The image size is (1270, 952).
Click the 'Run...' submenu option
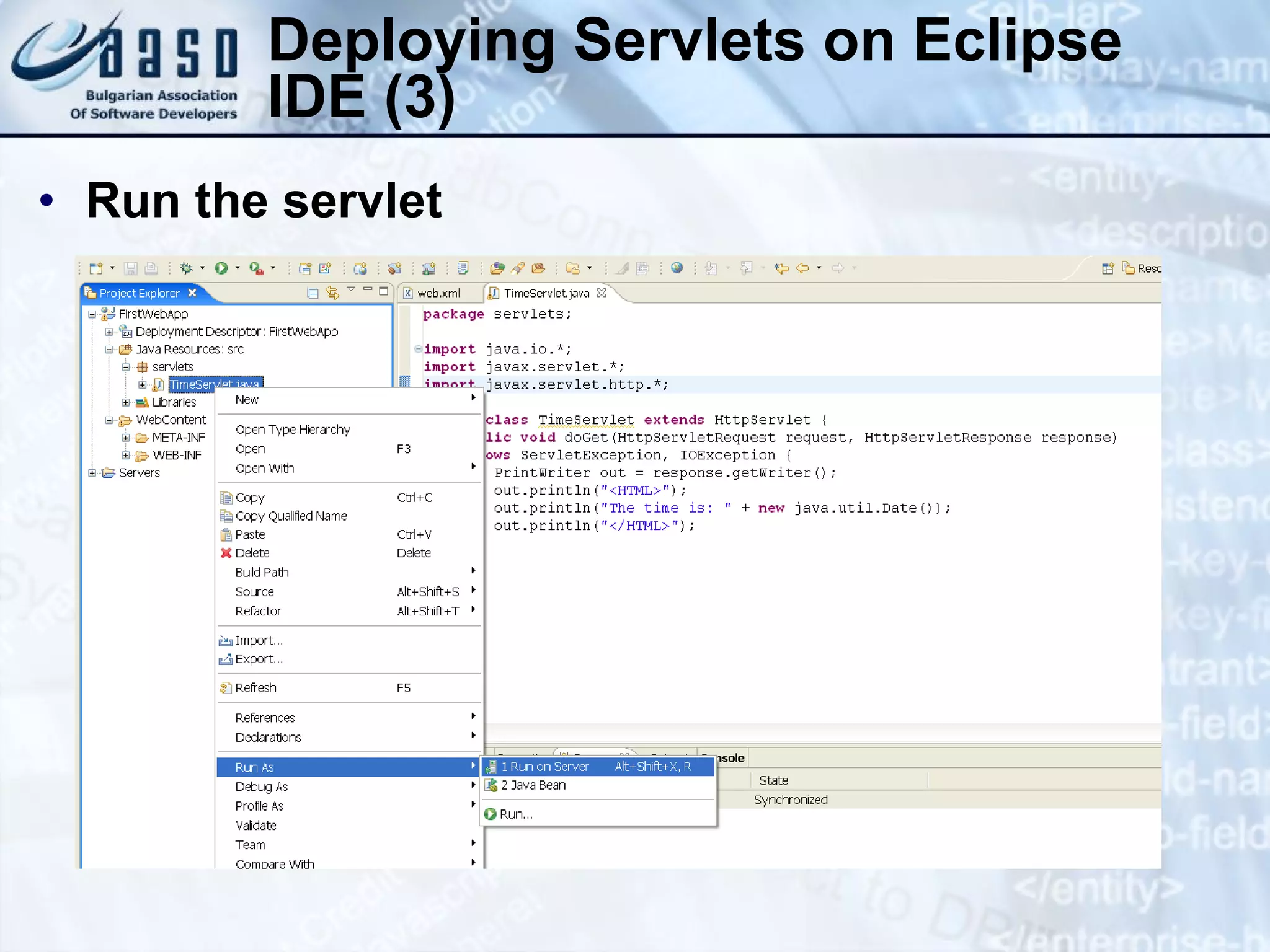tap(515, 814)
